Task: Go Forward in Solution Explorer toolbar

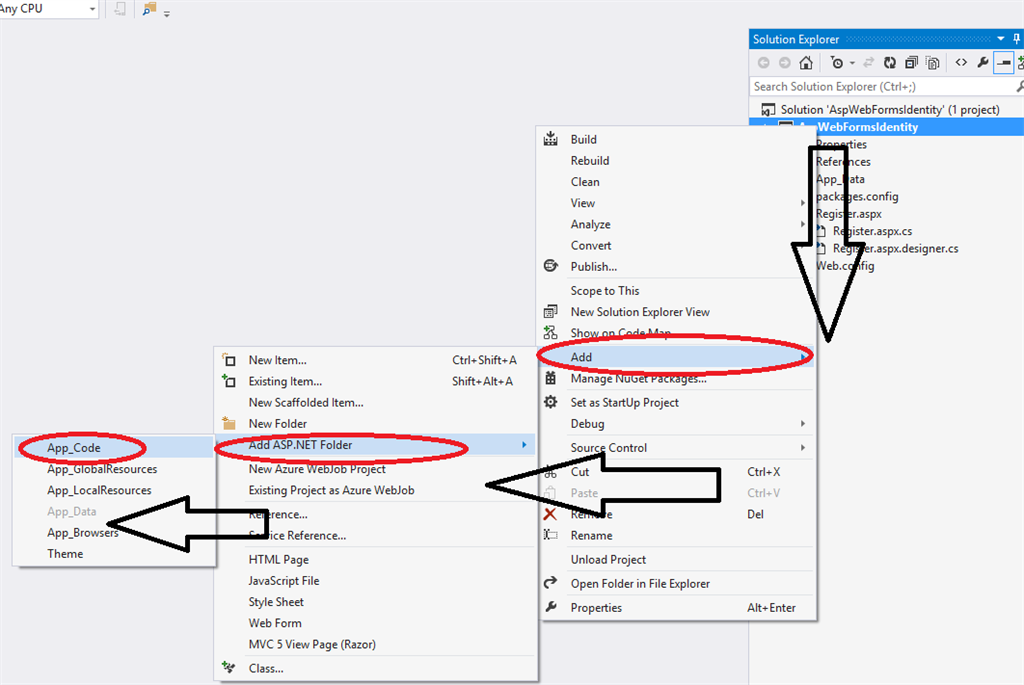Action: point(784,63)
